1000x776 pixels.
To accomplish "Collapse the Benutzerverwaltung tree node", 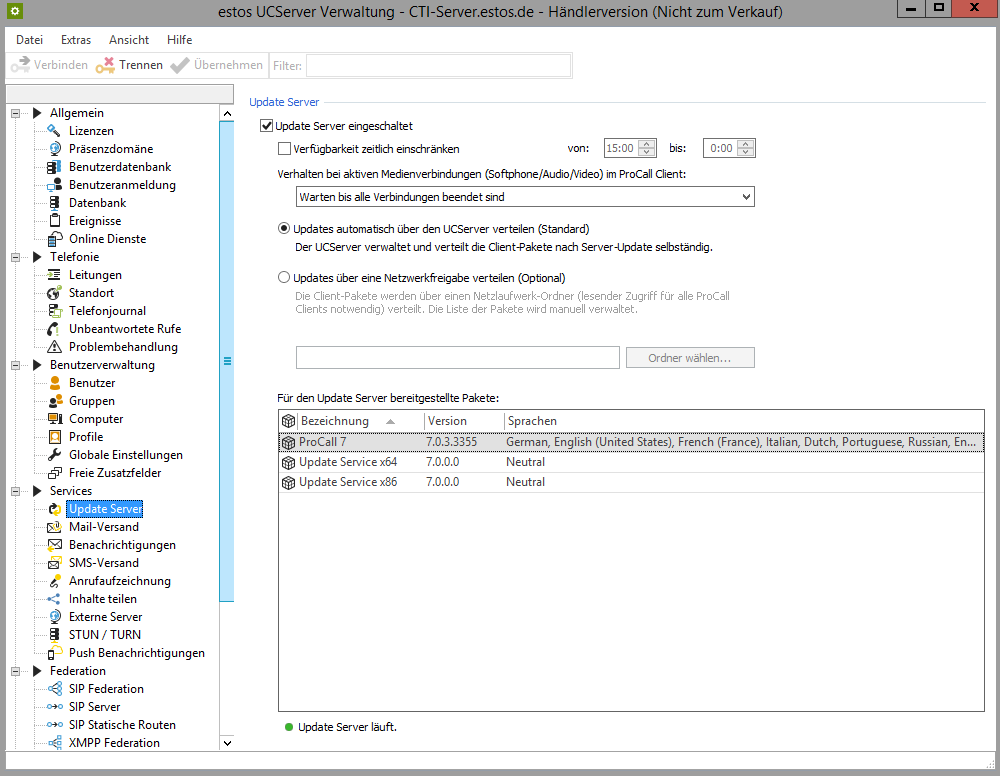I will (15, 365).
